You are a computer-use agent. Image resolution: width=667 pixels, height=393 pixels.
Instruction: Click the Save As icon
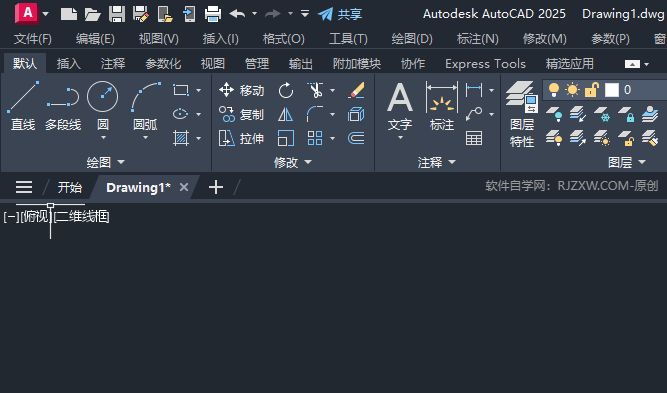point(141,14)
